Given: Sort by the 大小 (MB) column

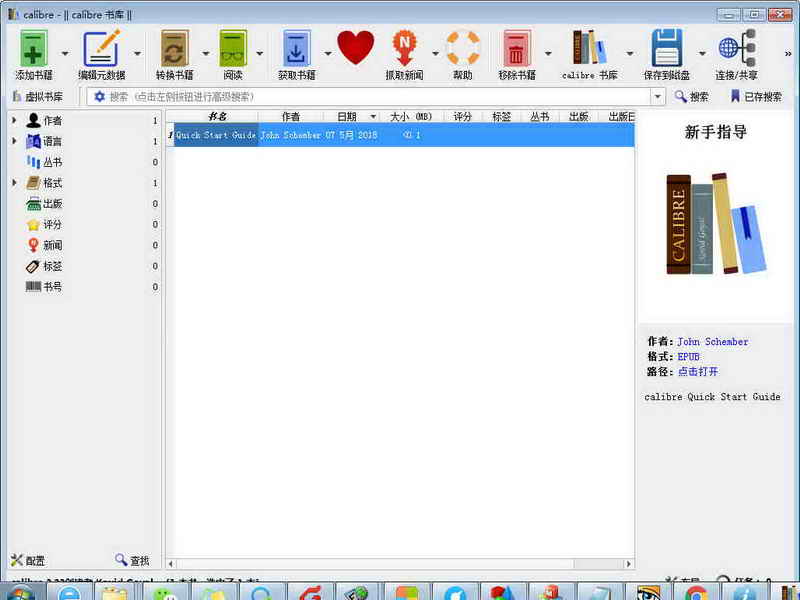Looking at the screenshot, I should 411,116.
